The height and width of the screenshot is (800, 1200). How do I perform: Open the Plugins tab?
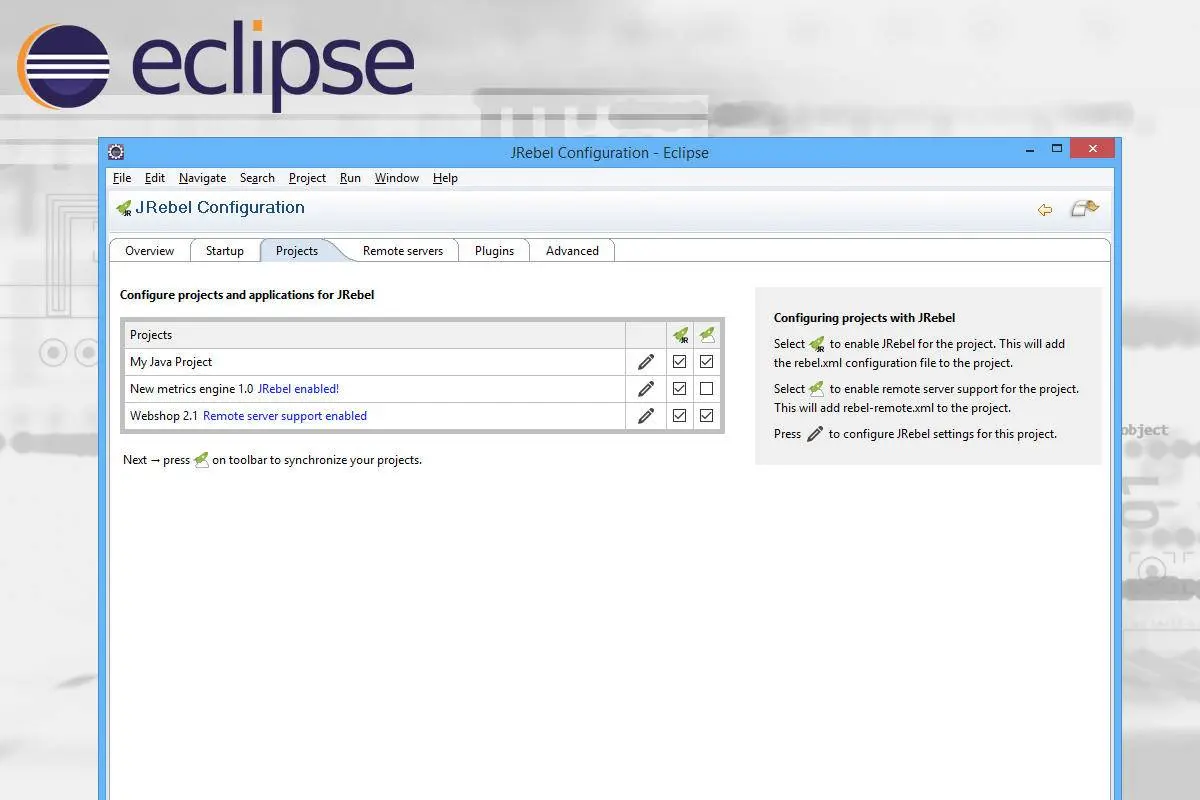(x=494, y=251)
